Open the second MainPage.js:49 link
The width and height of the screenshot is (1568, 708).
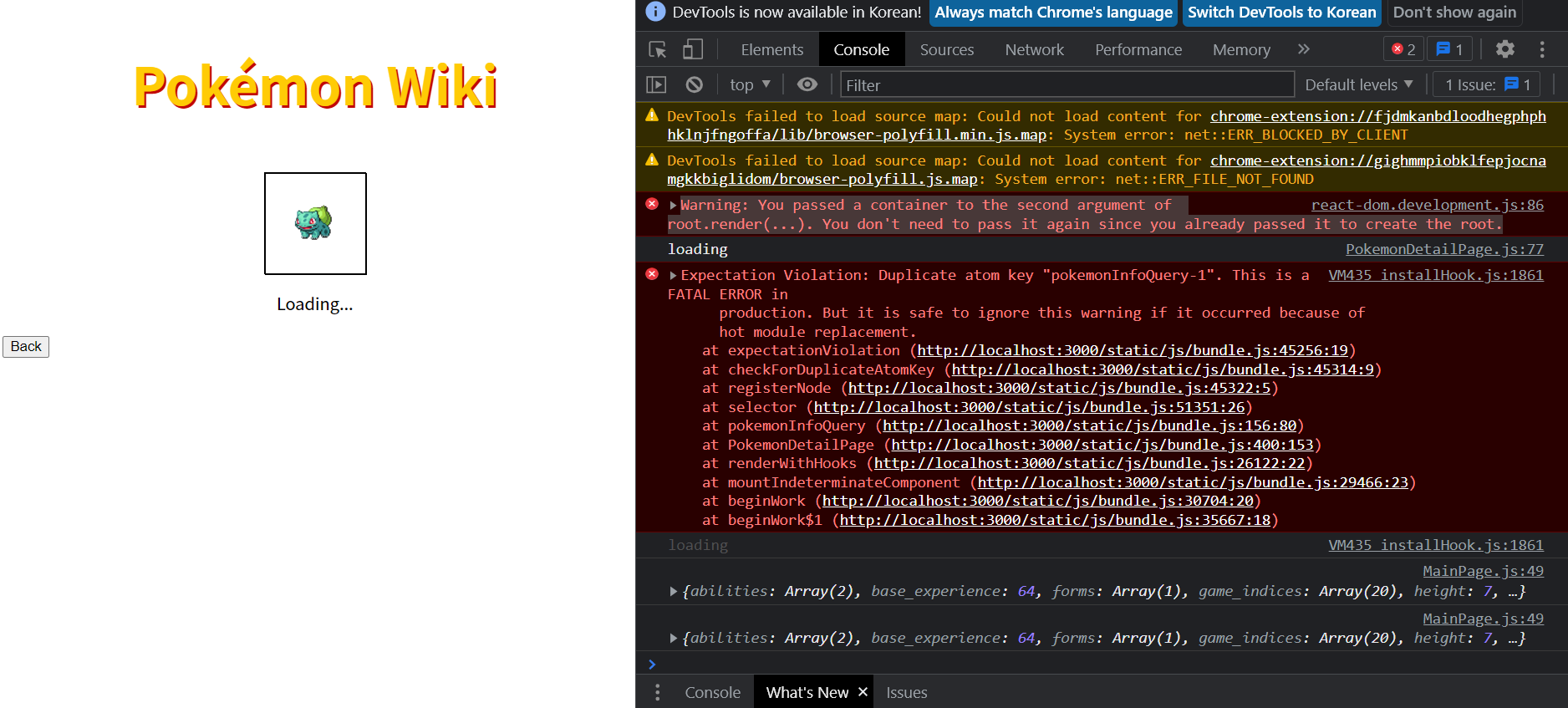click(1484, 619)
